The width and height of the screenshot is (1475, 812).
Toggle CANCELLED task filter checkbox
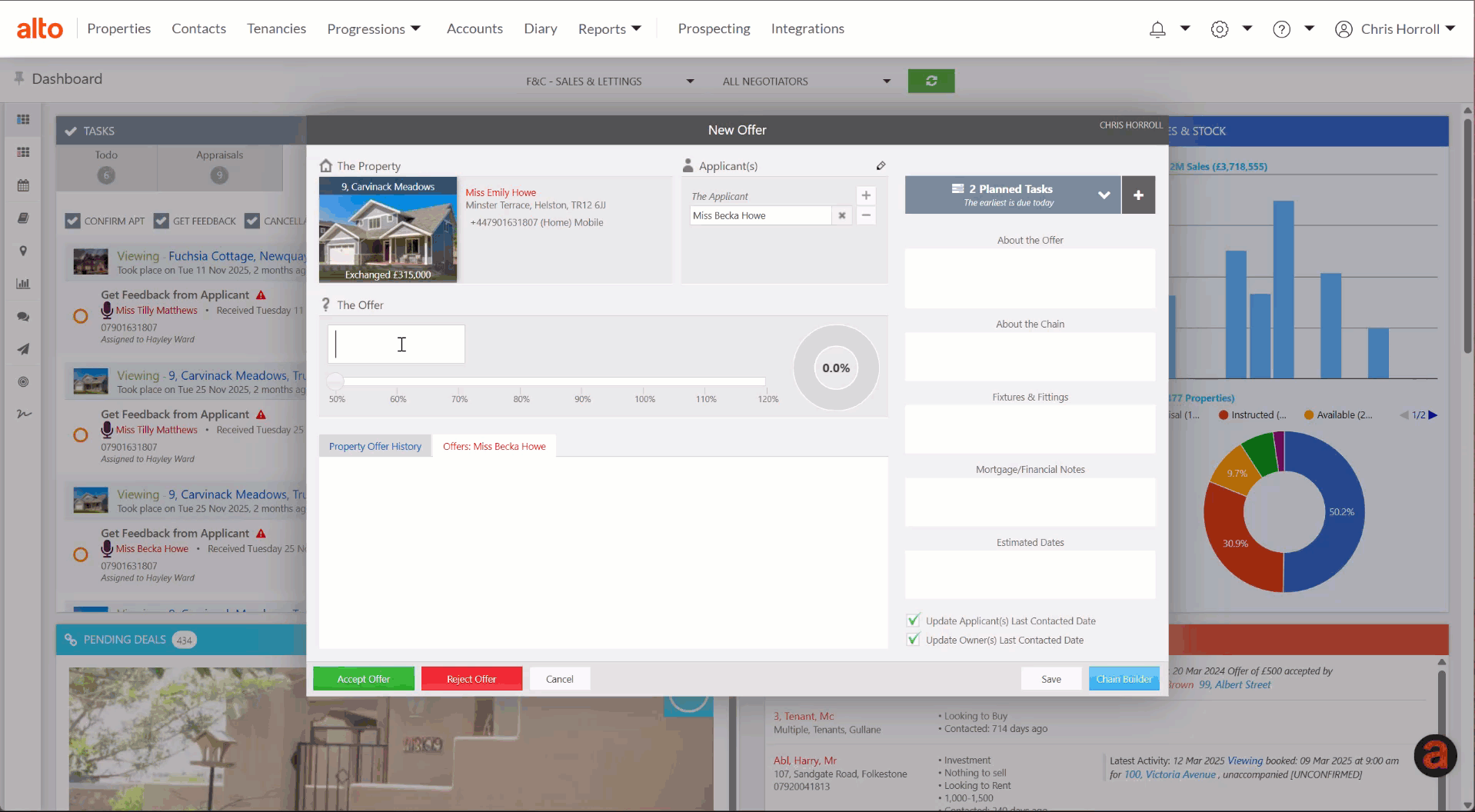(x=252, y=221)
